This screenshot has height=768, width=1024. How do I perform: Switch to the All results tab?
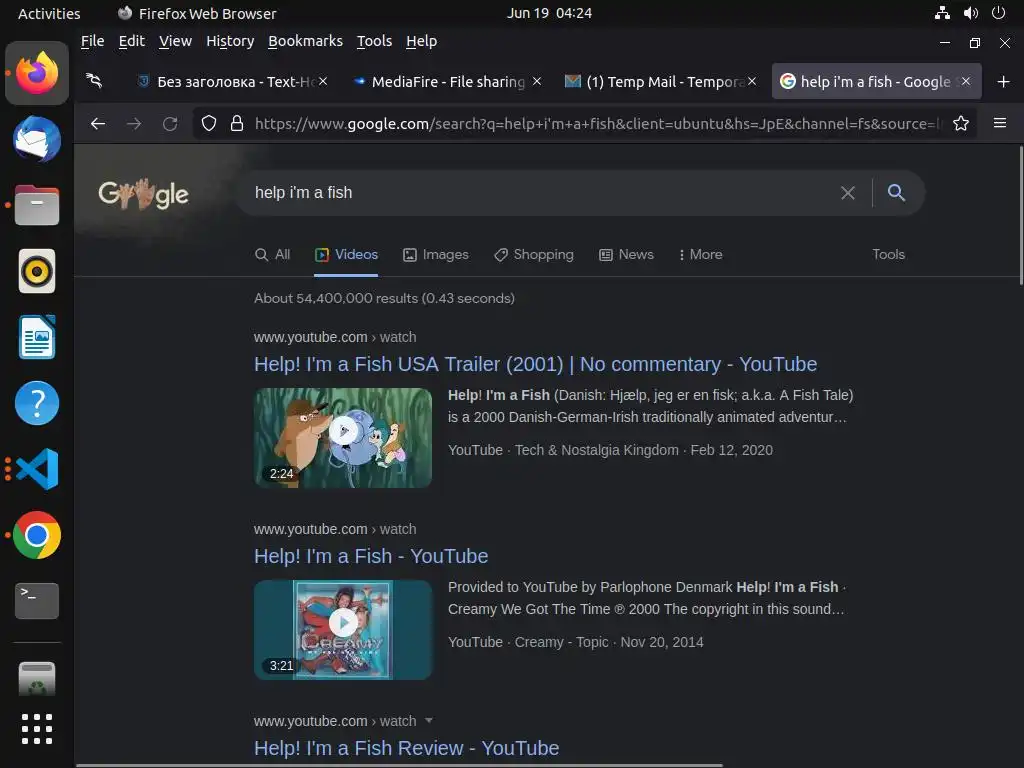(272, 255)
